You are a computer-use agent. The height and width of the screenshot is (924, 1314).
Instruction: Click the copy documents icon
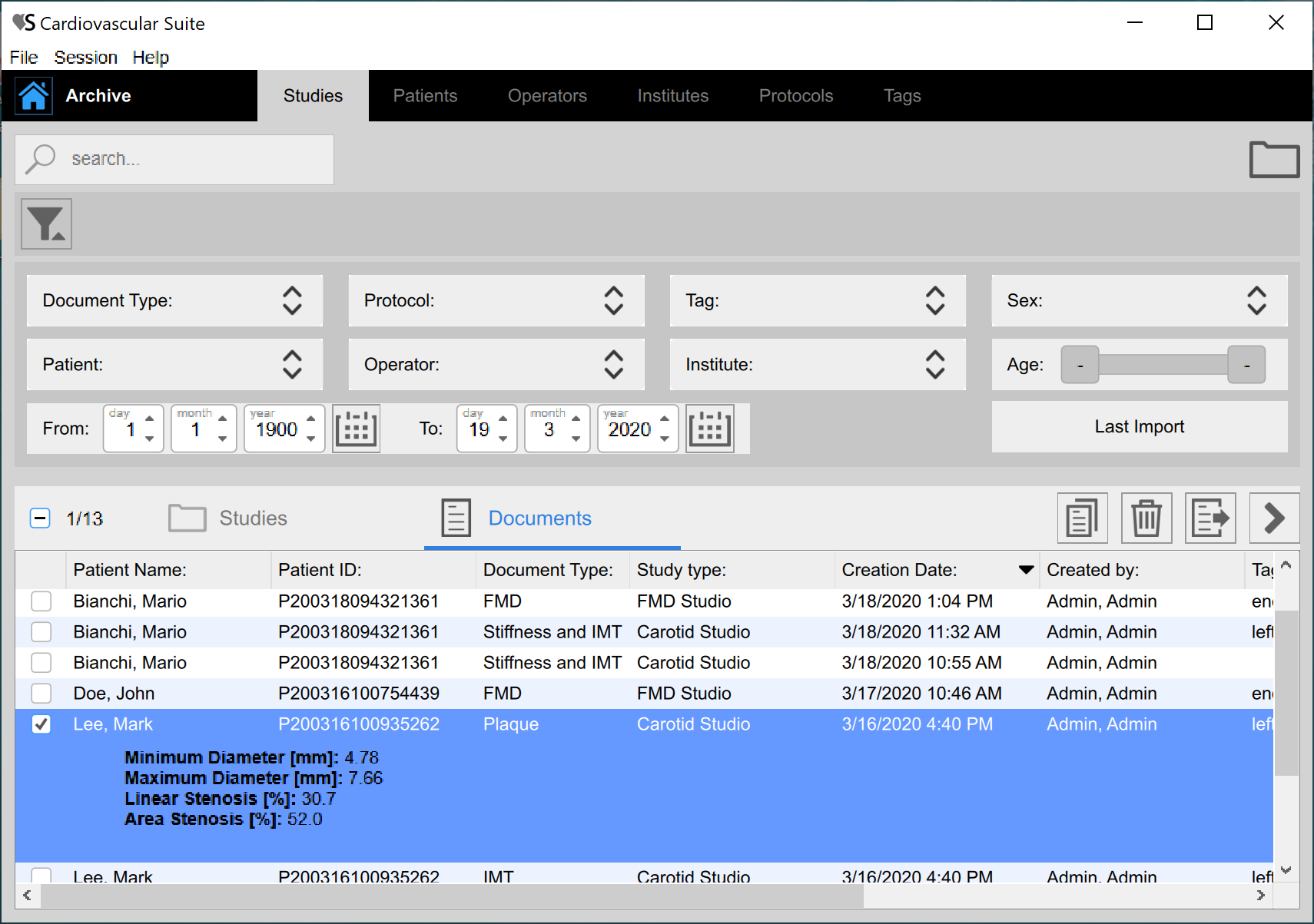(x=1082, y=518)
